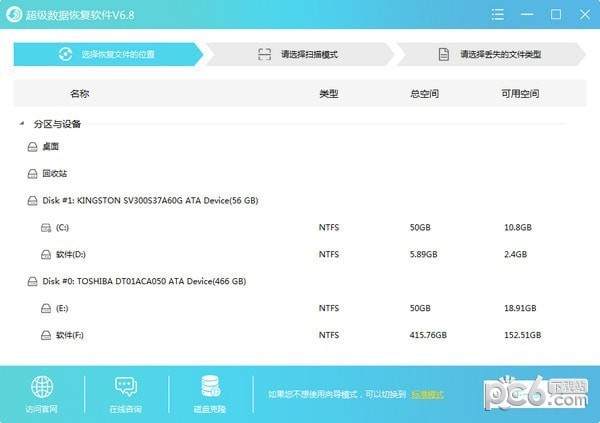600x423 pixels.
Task: Click the 桌面 drive icon
Action: [33, 146]
